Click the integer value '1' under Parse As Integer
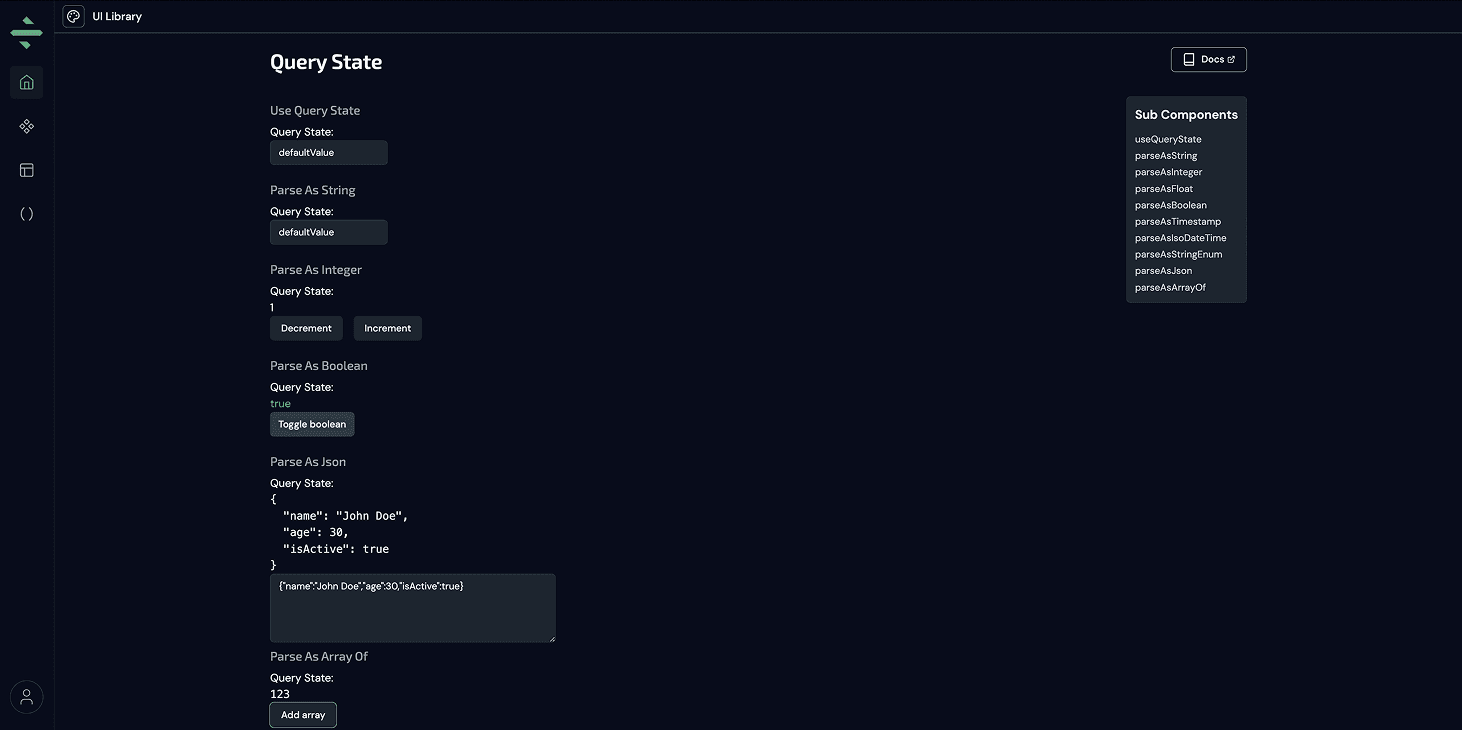Viewport: 1462px width, 730px height. [x=272, y=308]
